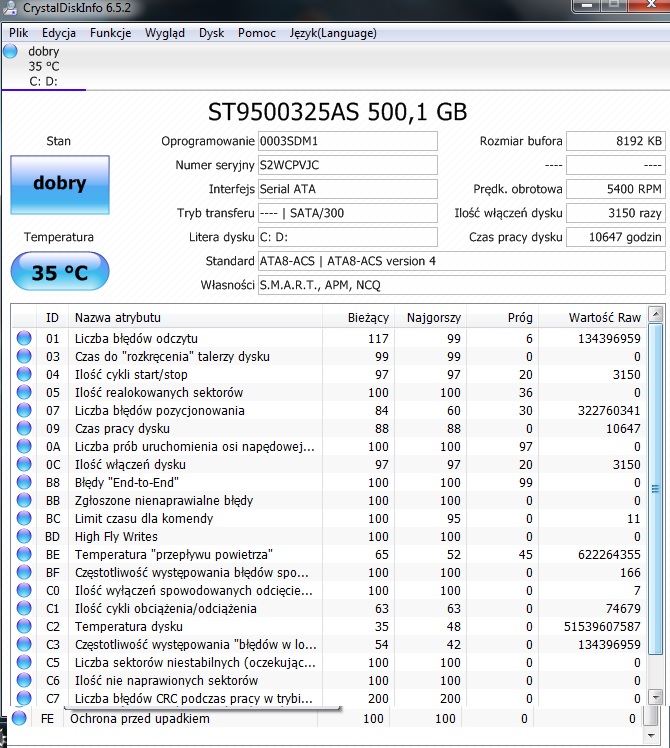Click the ID column header
670x748 pixels.
[x=52, y=318]
